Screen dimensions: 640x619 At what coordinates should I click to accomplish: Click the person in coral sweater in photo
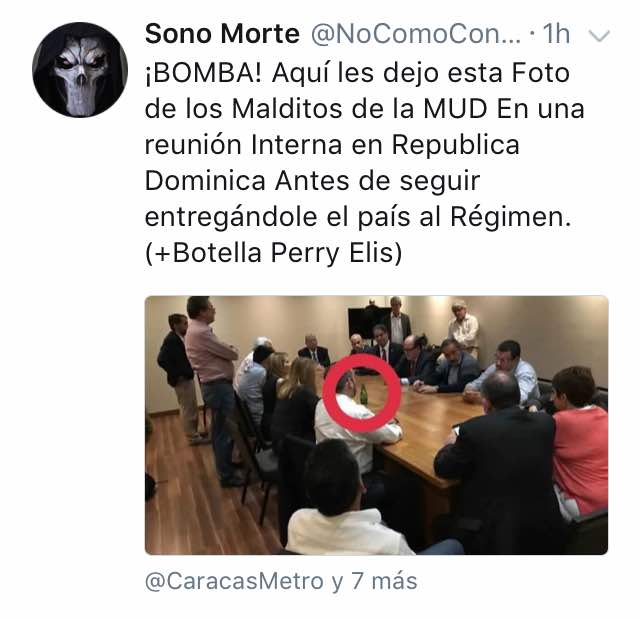(580, 443)
